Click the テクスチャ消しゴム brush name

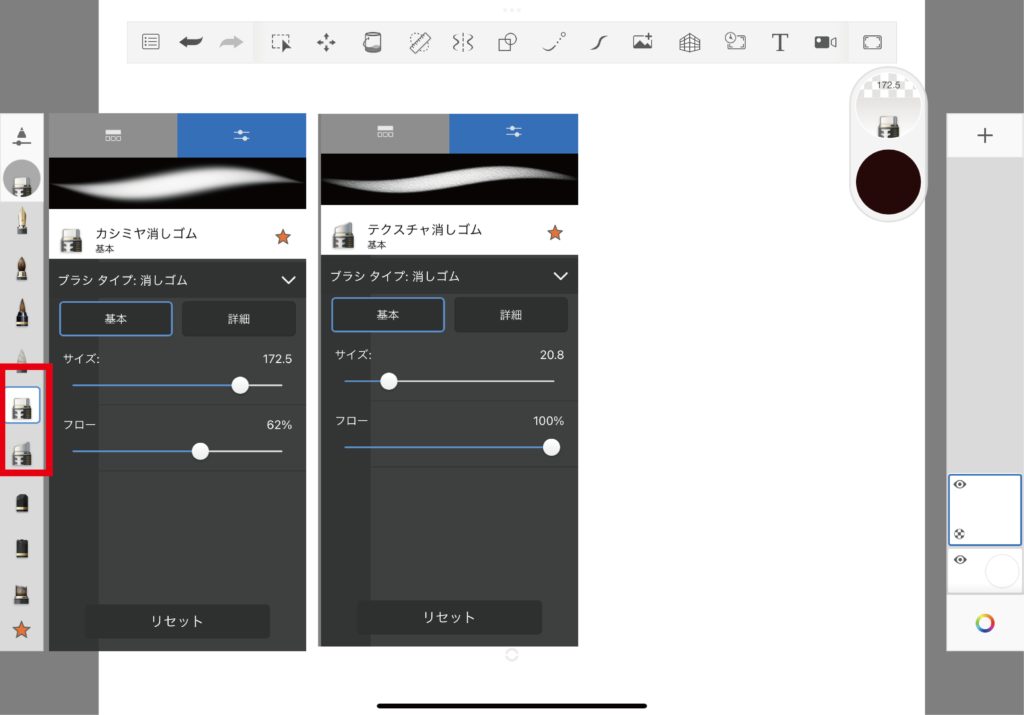pos(424,230)
